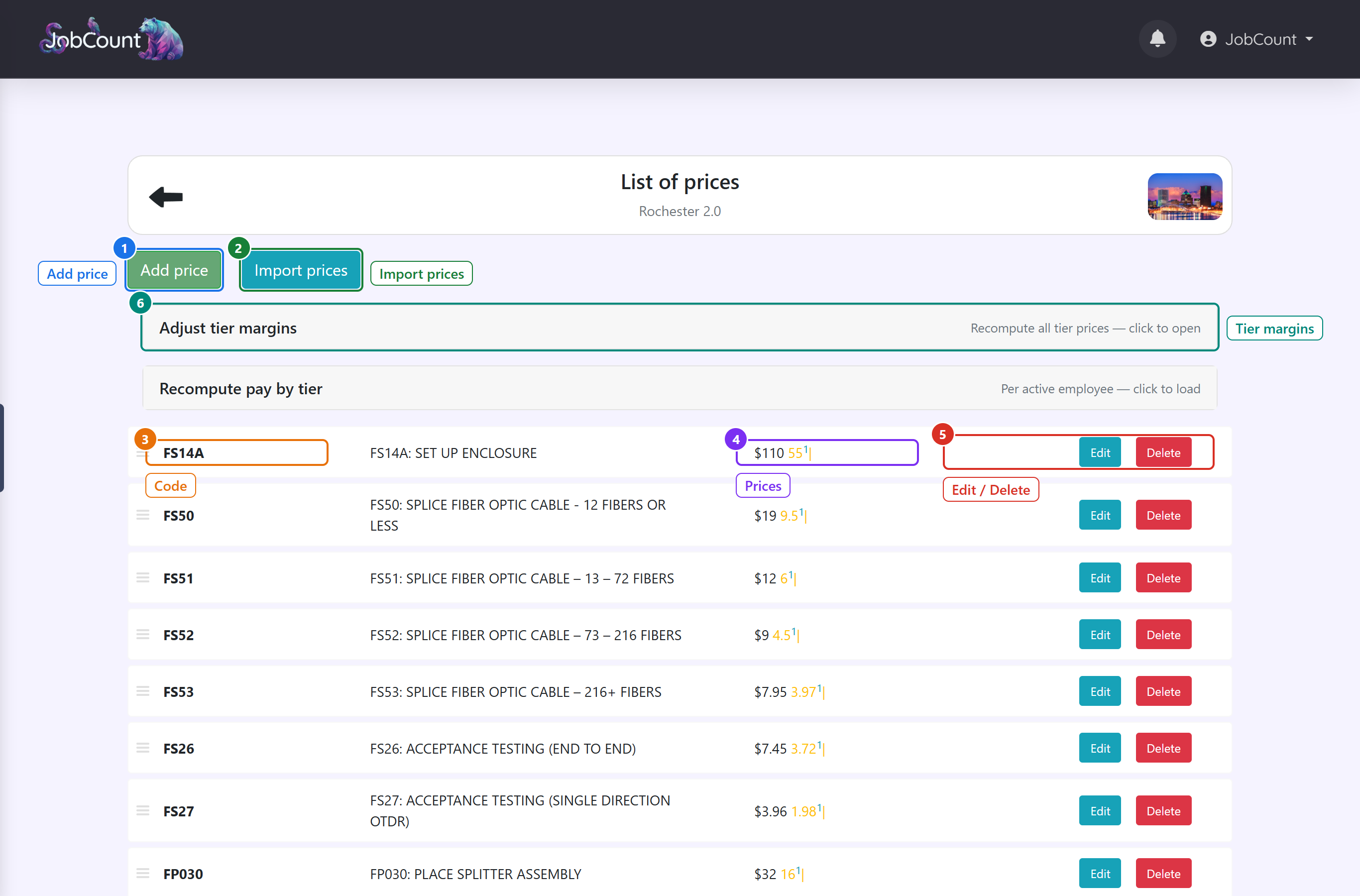The width and height of the screenshot is (1360, 896).
Task: Grab the drag handle for FS26 row
Action: pyautogui.click(x=143, y=748)
